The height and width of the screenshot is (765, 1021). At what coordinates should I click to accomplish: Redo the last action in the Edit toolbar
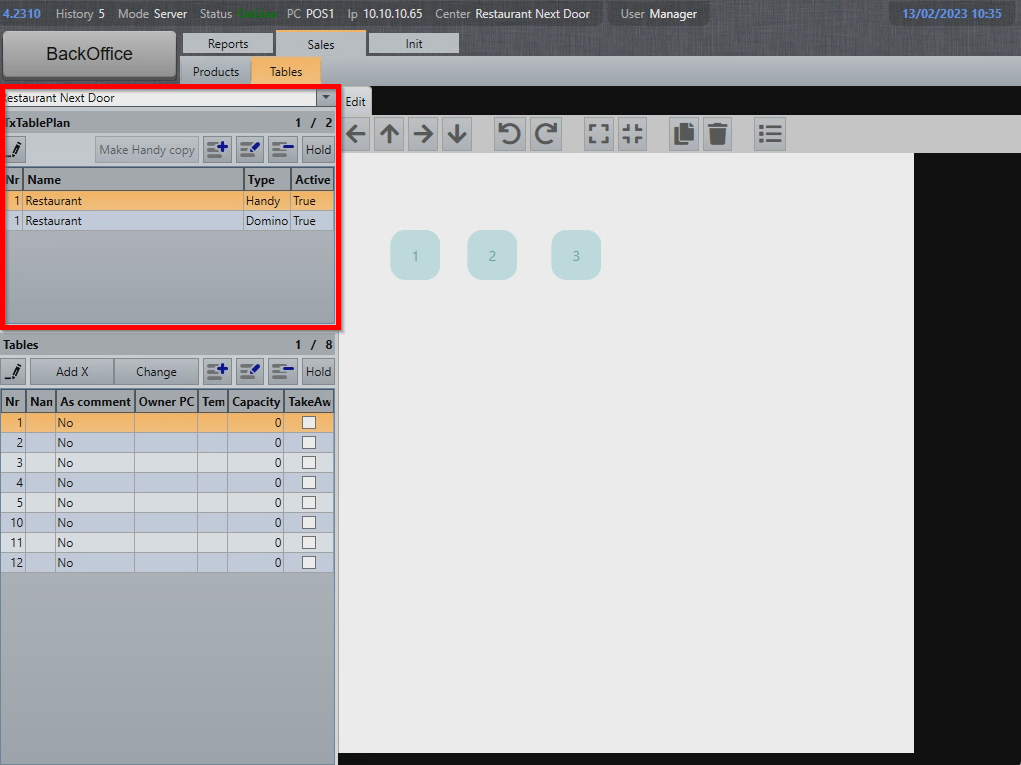click(x=545, y=133)
